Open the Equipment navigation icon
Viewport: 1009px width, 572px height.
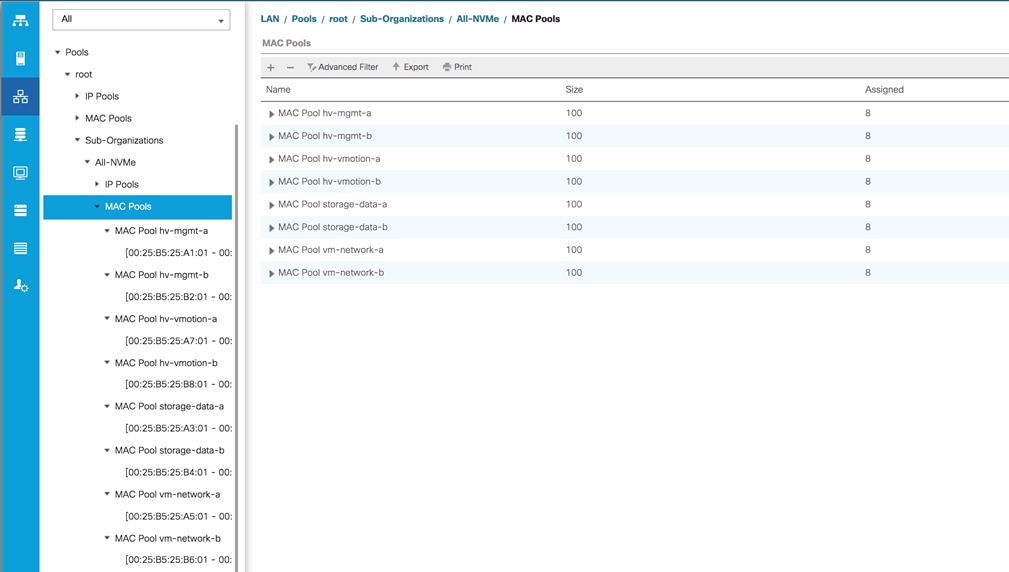pyautogui.click(x=20, y=21)
